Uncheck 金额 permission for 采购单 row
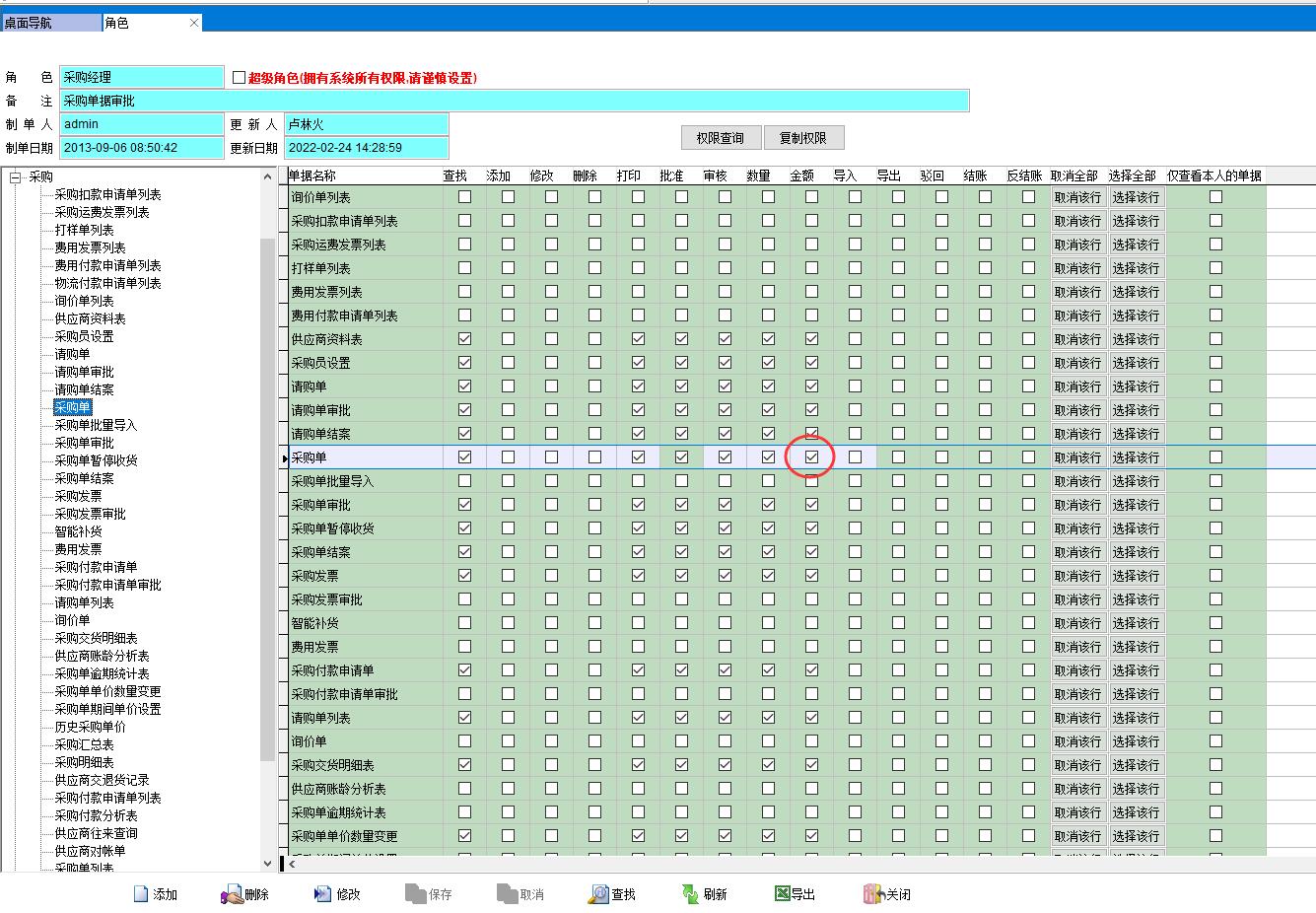1316x913 pixels. (x=811, y=457)
